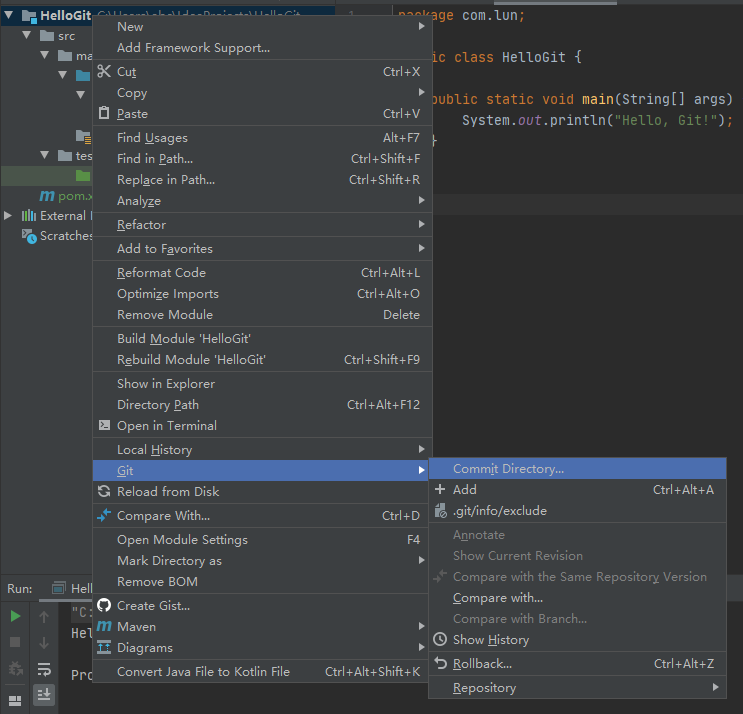The image size is (743, 714).
Task: Click the HelloGit project module icon
Action: click(29, 17)
